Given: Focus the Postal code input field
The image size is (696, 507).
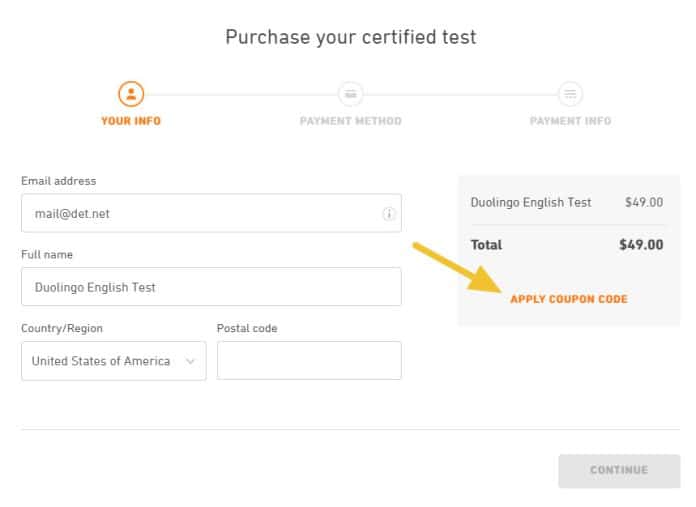Looking at the screenshot, I should coord(309,361).
